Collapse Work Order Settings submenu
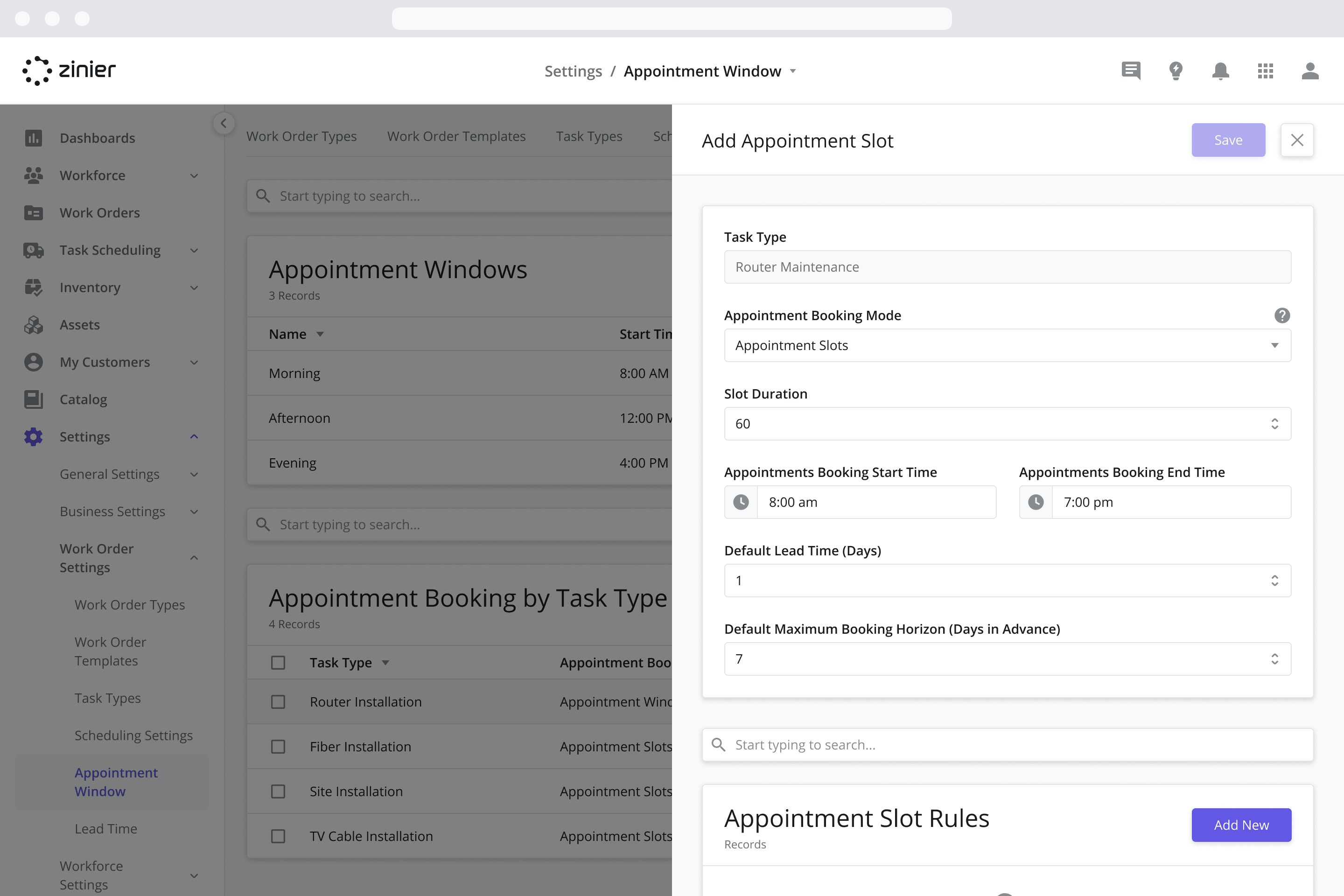 pos(194,558)
